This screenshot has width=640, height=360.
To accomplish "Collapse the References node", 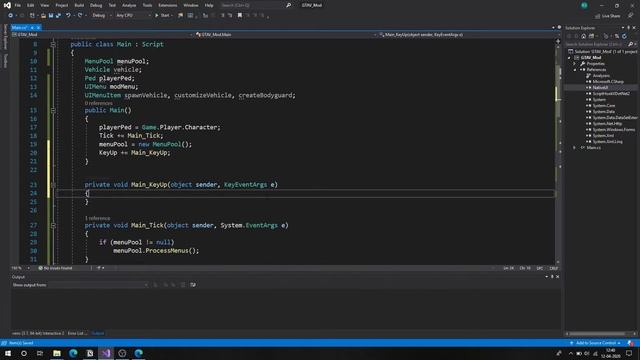I will (575, 70).
